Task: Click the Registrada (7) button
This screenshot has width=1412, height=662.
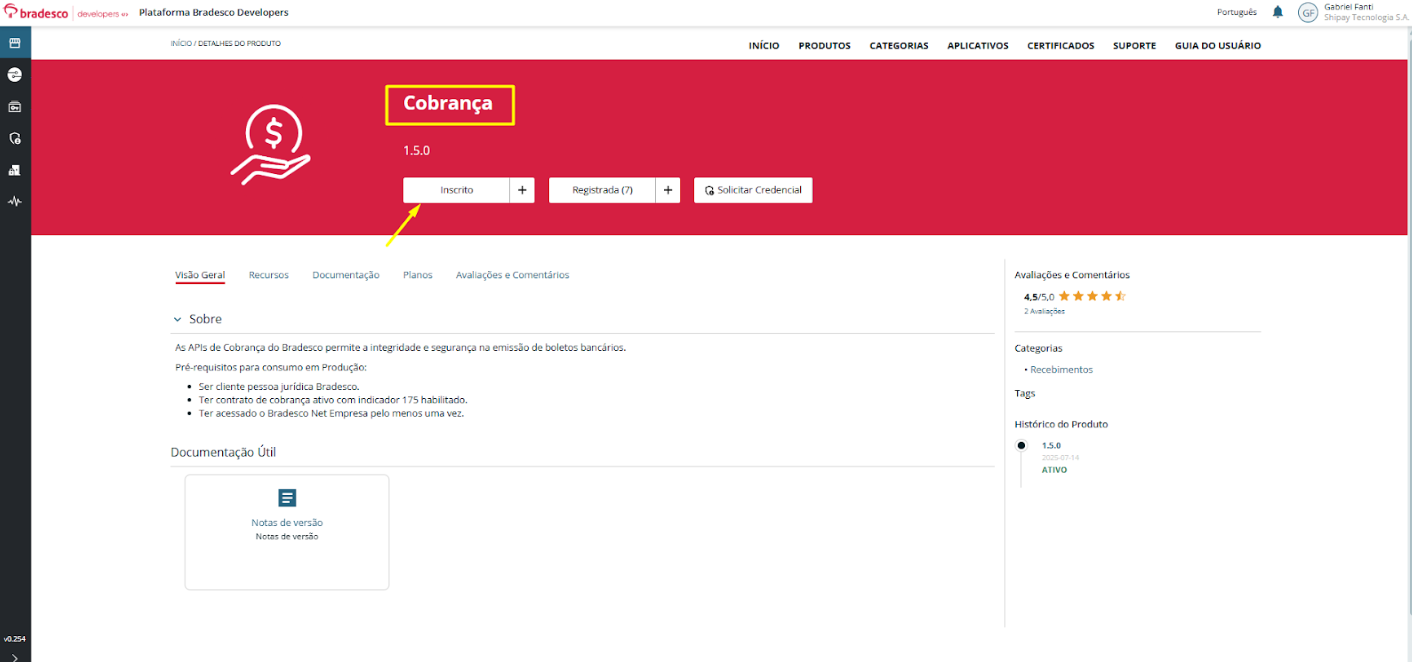Action: 602,190
